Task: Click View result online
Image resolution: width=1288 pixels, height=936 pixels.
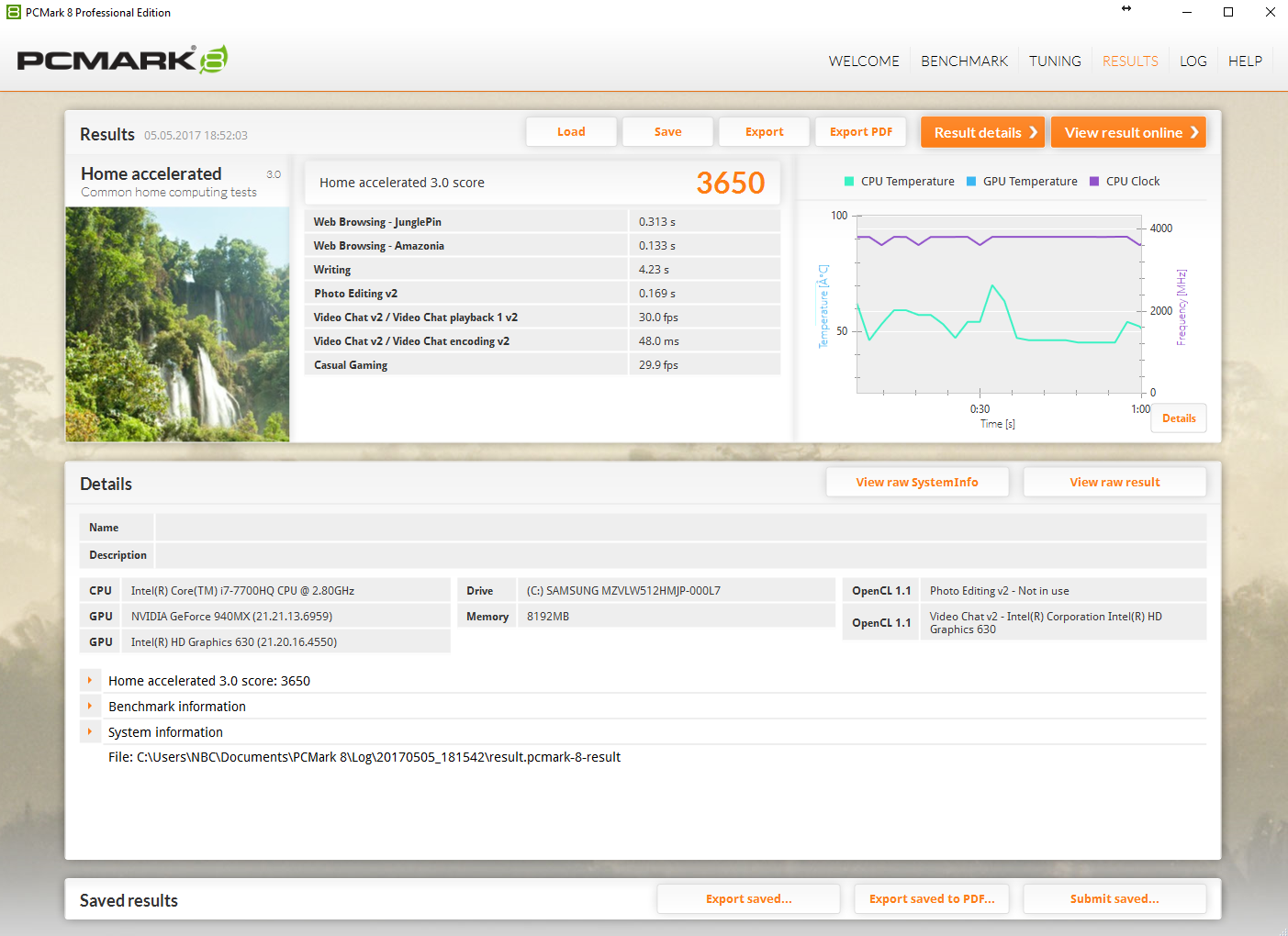Action: point(1128,132)
